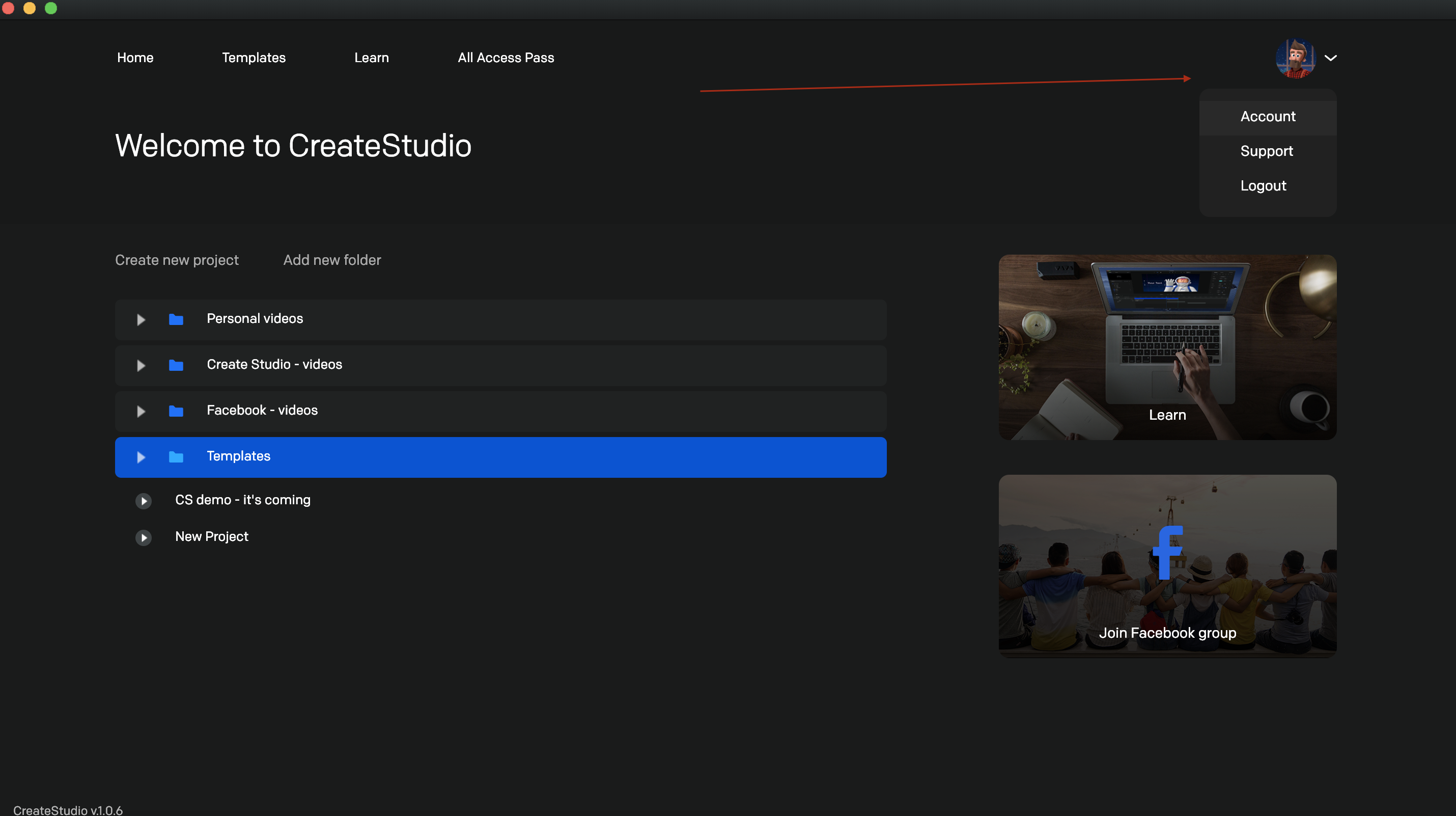Open All Access Pass page
The height and width of the screenshot is (816, 1456).
tap(506, 58)
